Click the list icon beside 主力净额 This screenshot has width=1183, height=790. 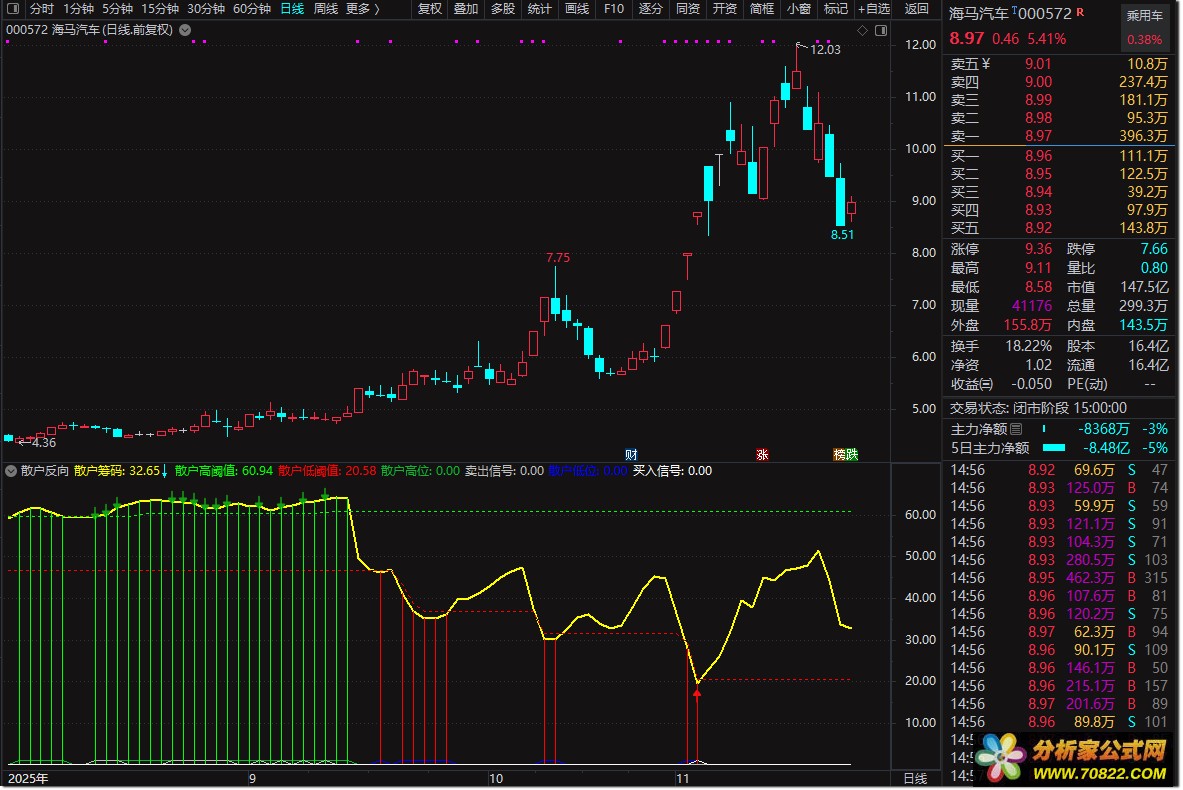1016,429
